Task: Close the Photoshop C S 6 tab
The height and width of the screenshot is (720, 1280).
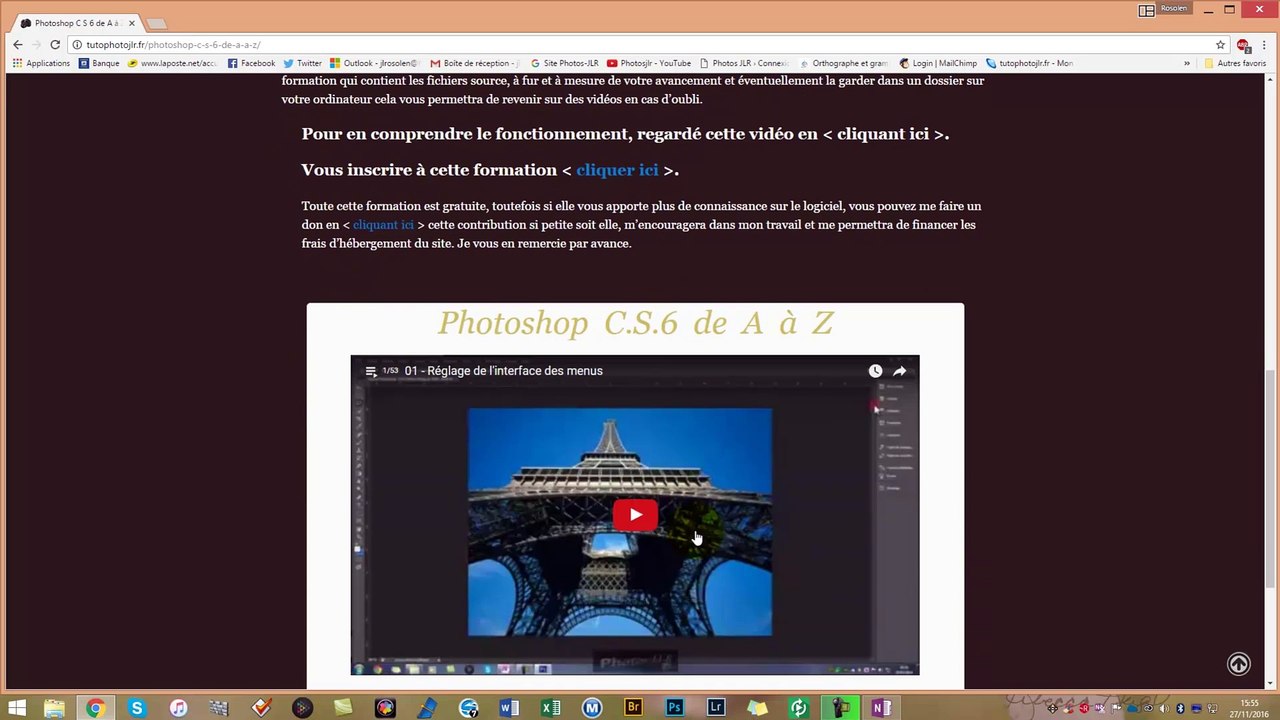Action: pos(131,23)
